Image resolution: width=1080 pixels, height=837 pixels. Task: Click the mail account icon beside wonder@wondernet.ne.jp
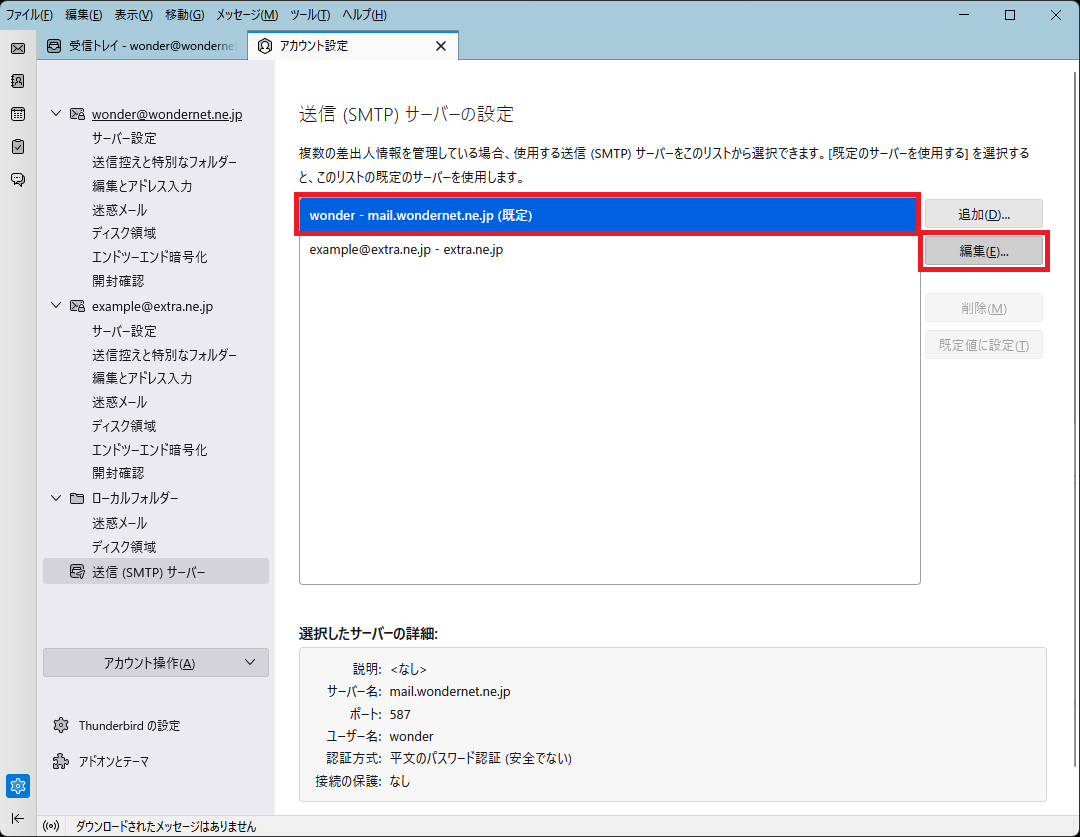pyautogui.click(x=77, y=114)
